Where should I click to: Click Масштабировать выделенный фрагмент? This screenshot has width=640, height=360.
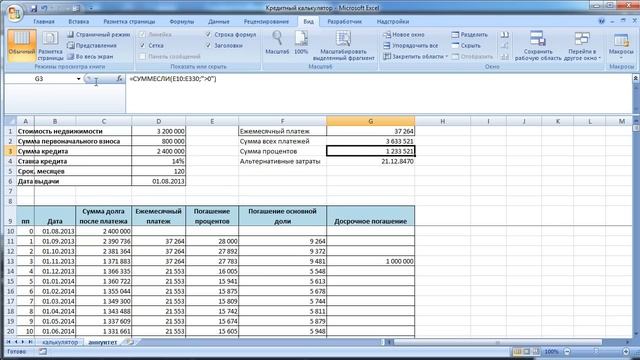(x=343, y=46)
